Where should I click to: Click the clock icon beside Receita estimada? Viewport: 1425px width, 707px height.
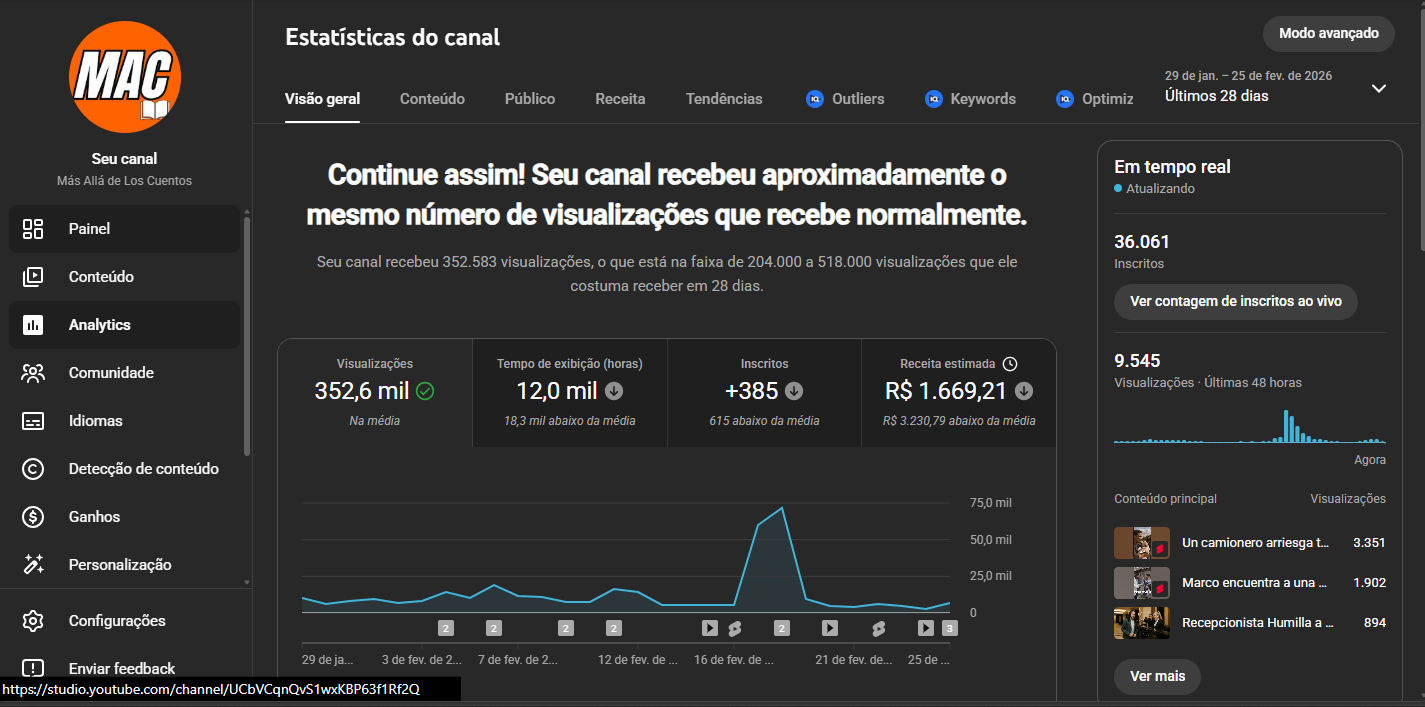(1010, 364)
